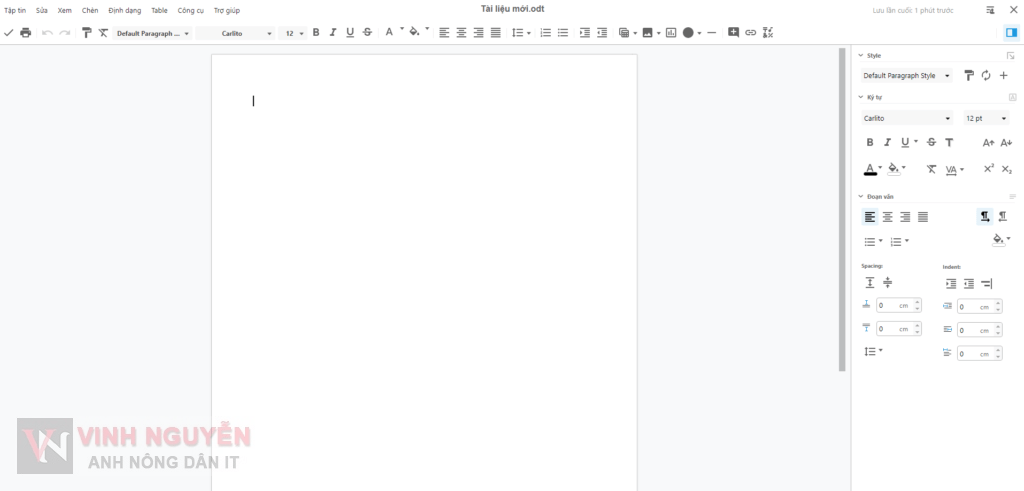Image resolution: width=1024 pixels, height=491 pixels.
Task: Click the insert hyperlink icon
Action: [751, 33]
